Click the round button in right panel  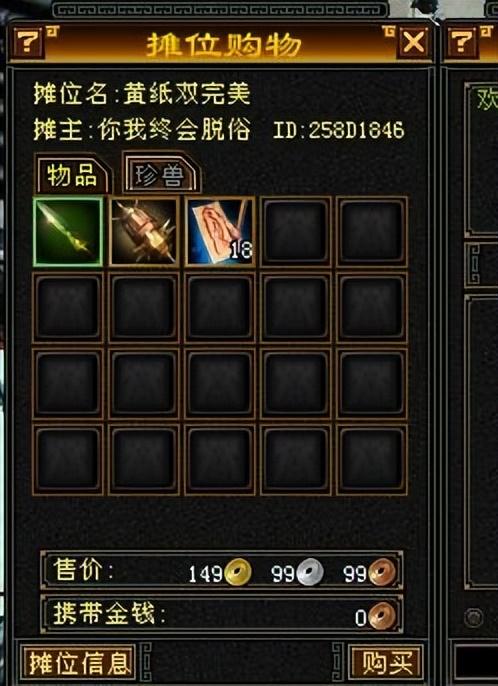[x=474, y=618]
